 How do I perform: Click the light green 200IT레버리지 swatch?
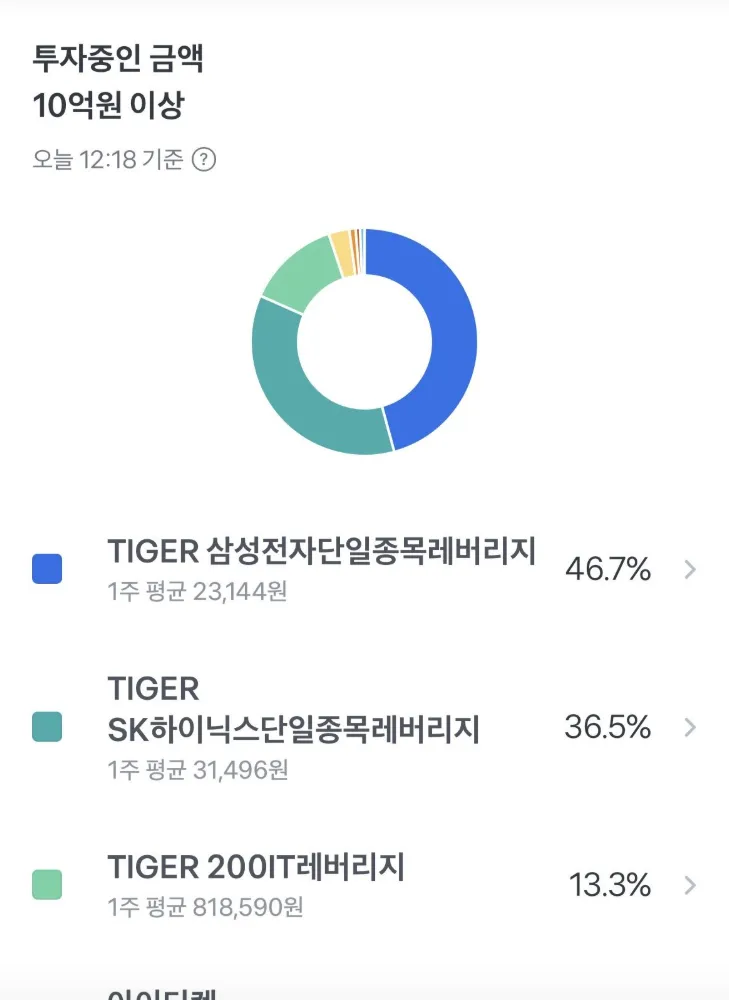point(47,885)
